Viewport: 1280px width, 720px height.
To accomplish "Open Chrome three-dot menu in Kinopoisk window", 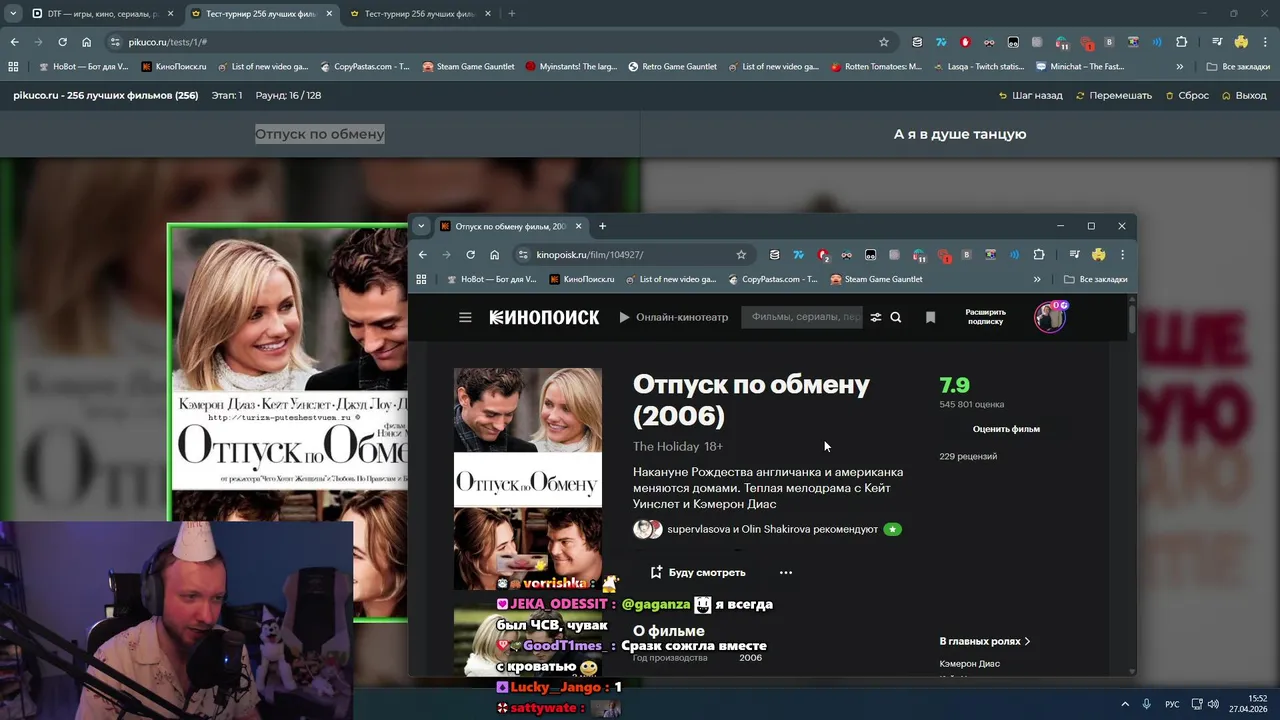I will 1122,255.
